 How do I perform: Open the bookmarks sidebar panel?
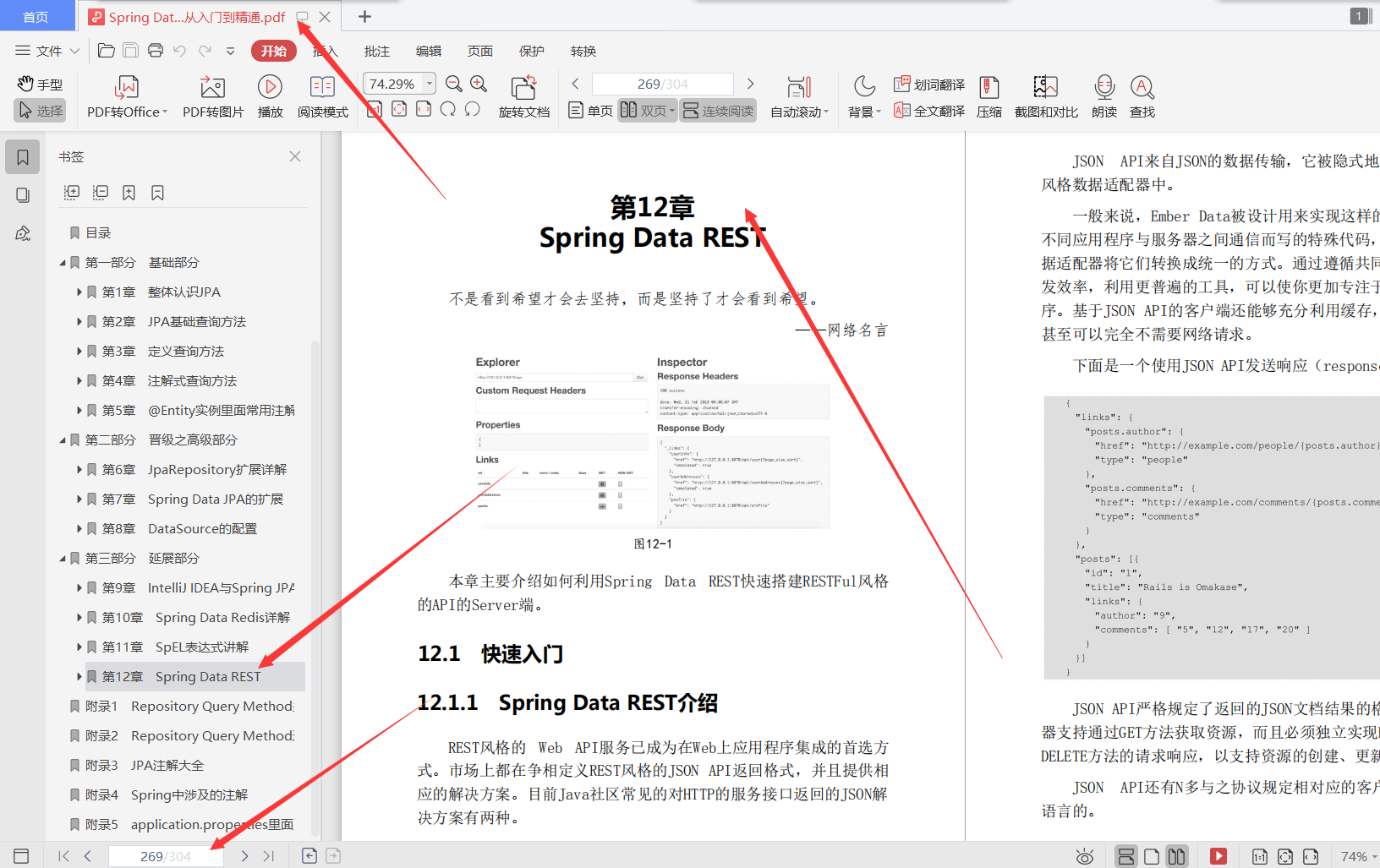coord(23,157)
